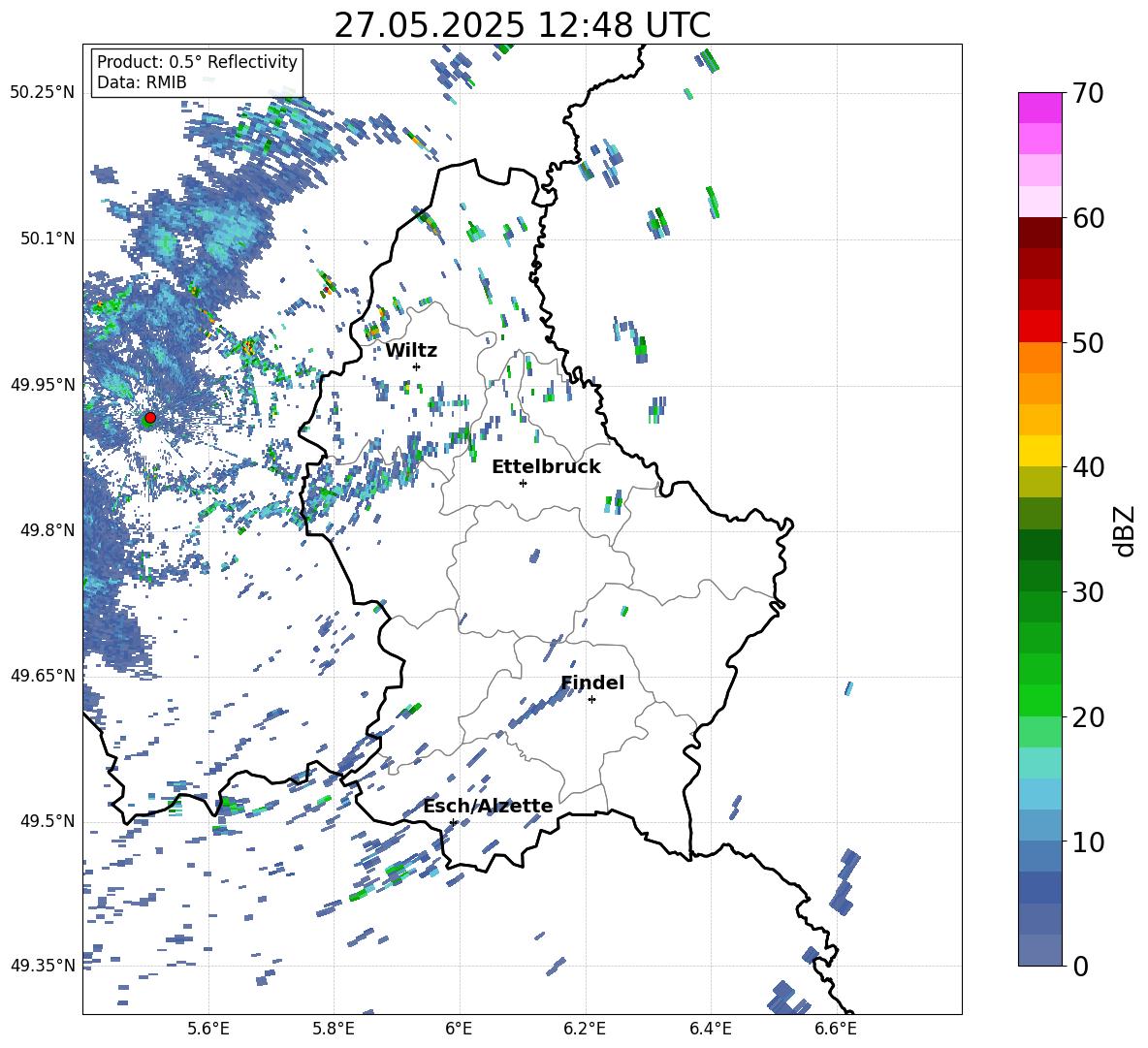This screenshot has width=1148, height=1048.
Task: Click the yellow colorbar segment near 40
Action: (1039, 451)
